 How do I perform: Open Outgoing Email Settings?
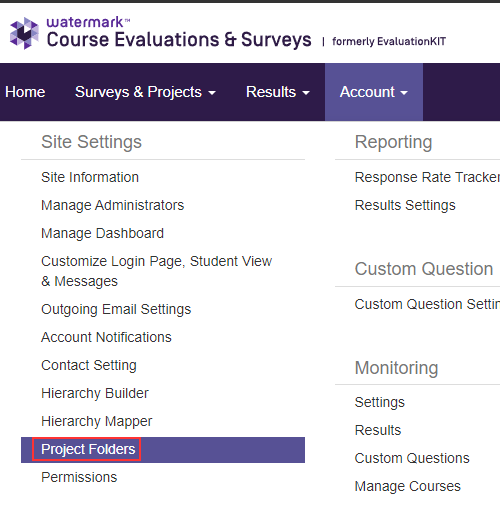click(x=116, y=309)
